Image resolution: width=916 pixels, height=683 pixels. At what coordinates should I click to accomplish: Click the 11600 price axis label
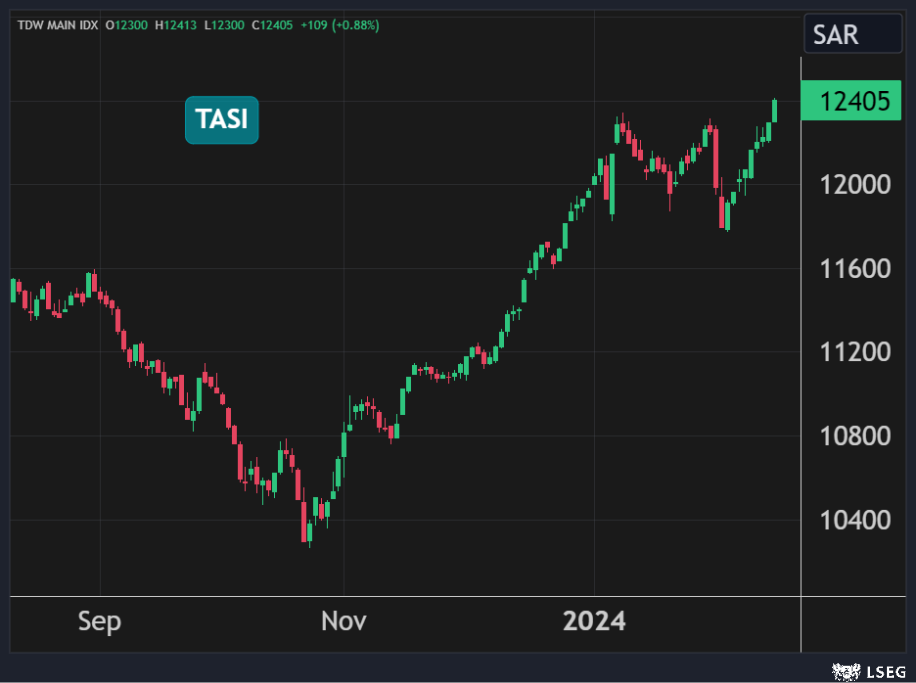pyautogui.click(x=855, y=269)
